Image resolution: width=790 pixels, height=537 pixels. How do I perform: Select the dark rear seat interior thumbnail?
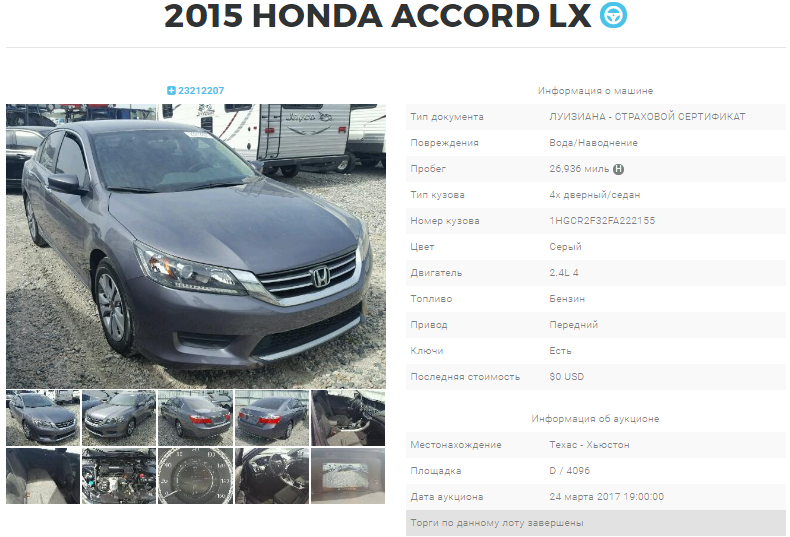43,476
